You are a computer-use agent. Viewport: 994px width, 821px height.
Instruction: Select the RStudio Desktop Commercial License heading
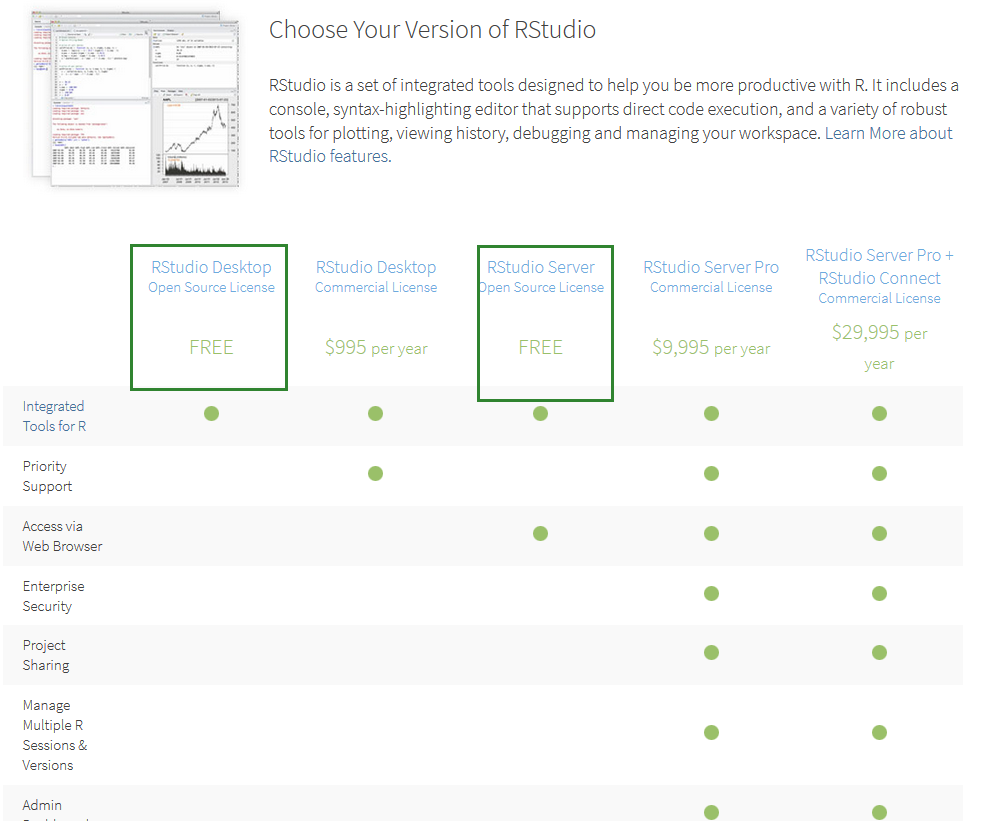pos(376,276)
